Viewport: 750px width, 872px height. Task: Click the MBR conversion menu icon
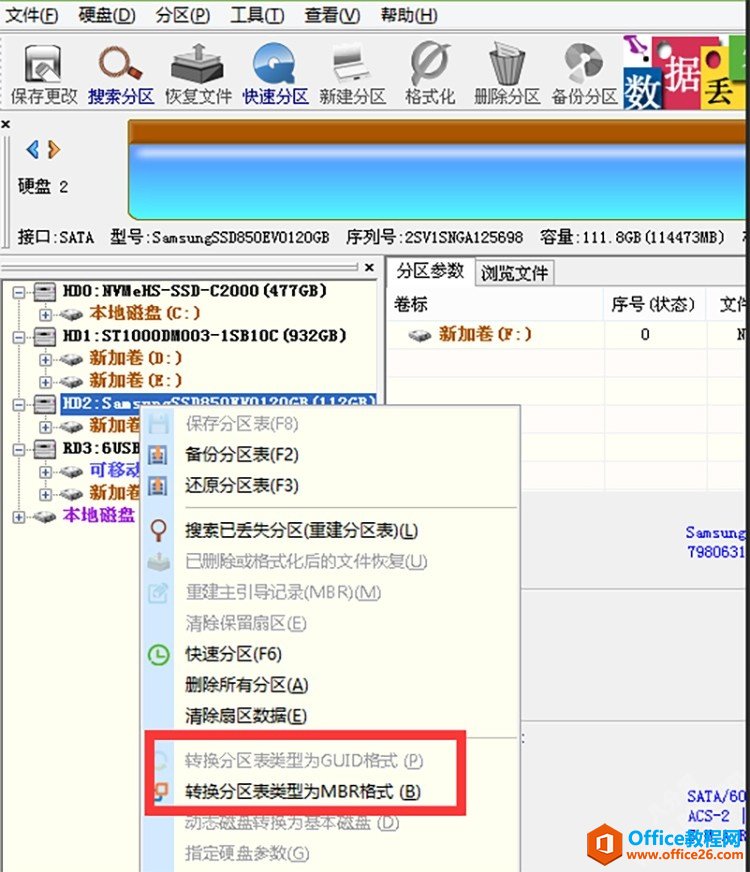pos(160,791)
